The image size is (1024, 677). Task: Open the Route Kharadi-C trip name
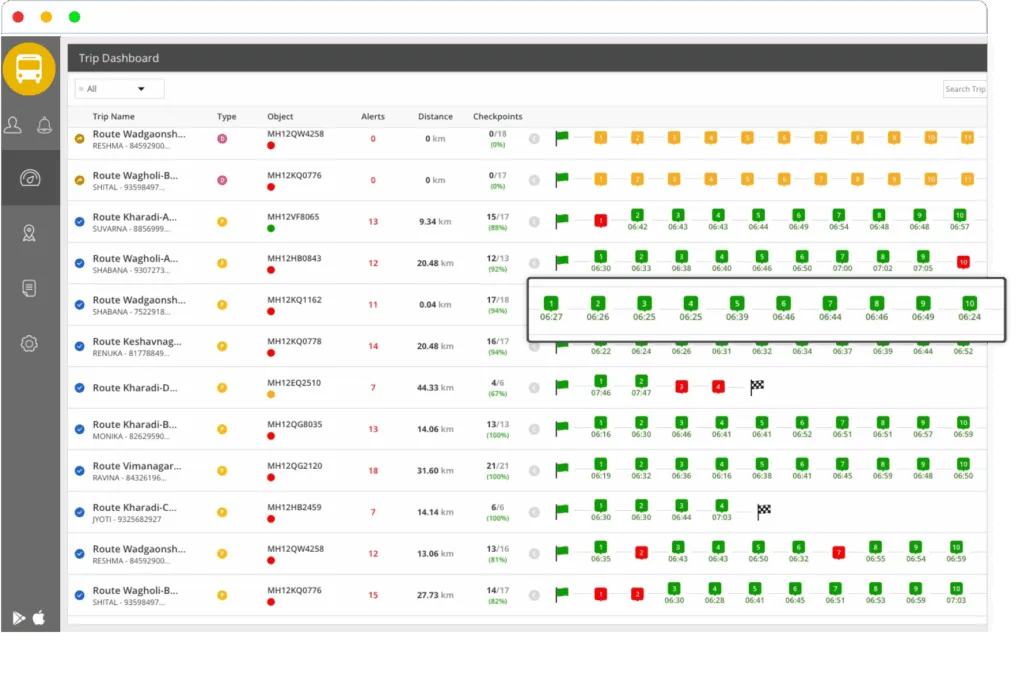coord(135,507)
